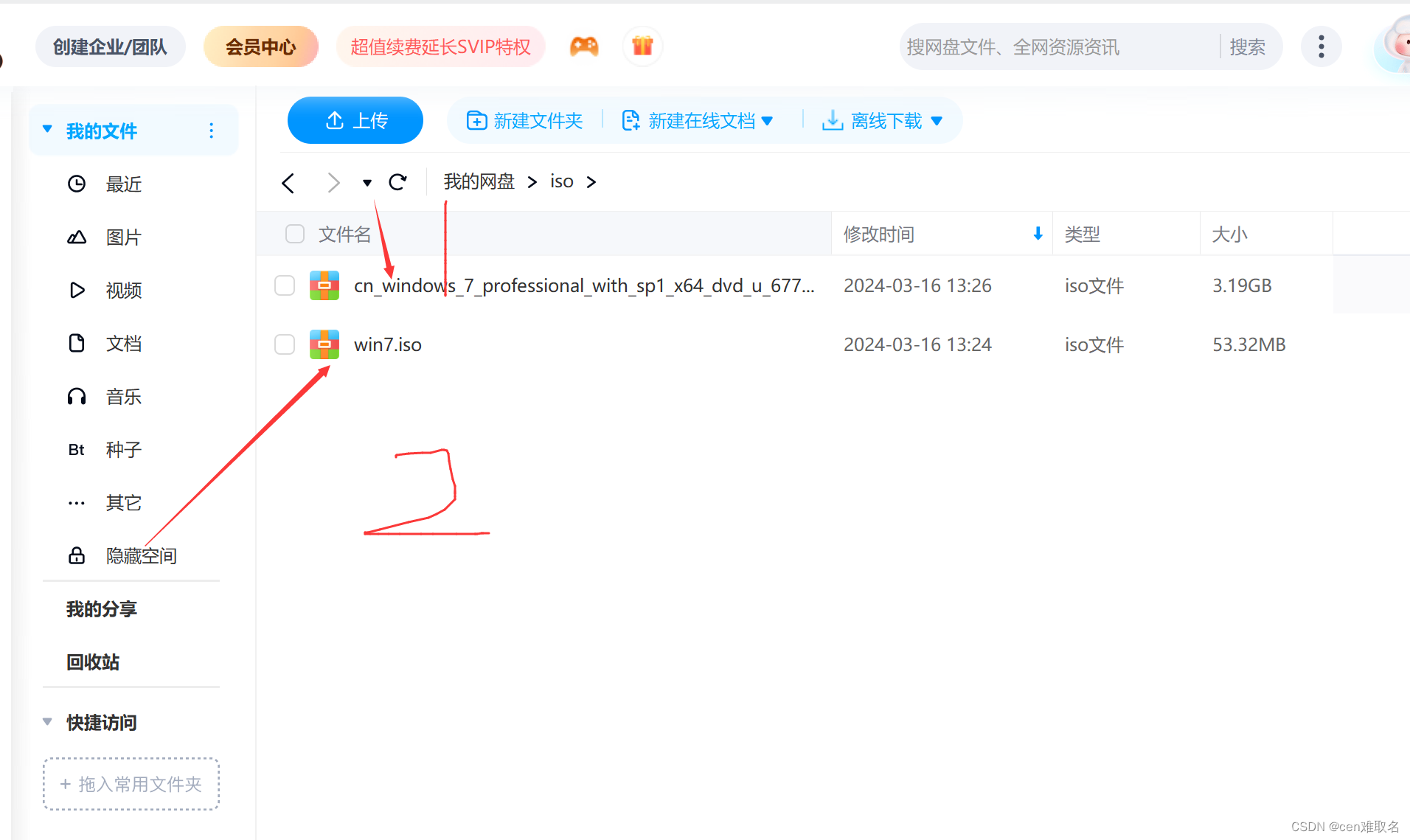Open 视频 videos category
This screenshot has height=840, width=1410.
point(124,290)
